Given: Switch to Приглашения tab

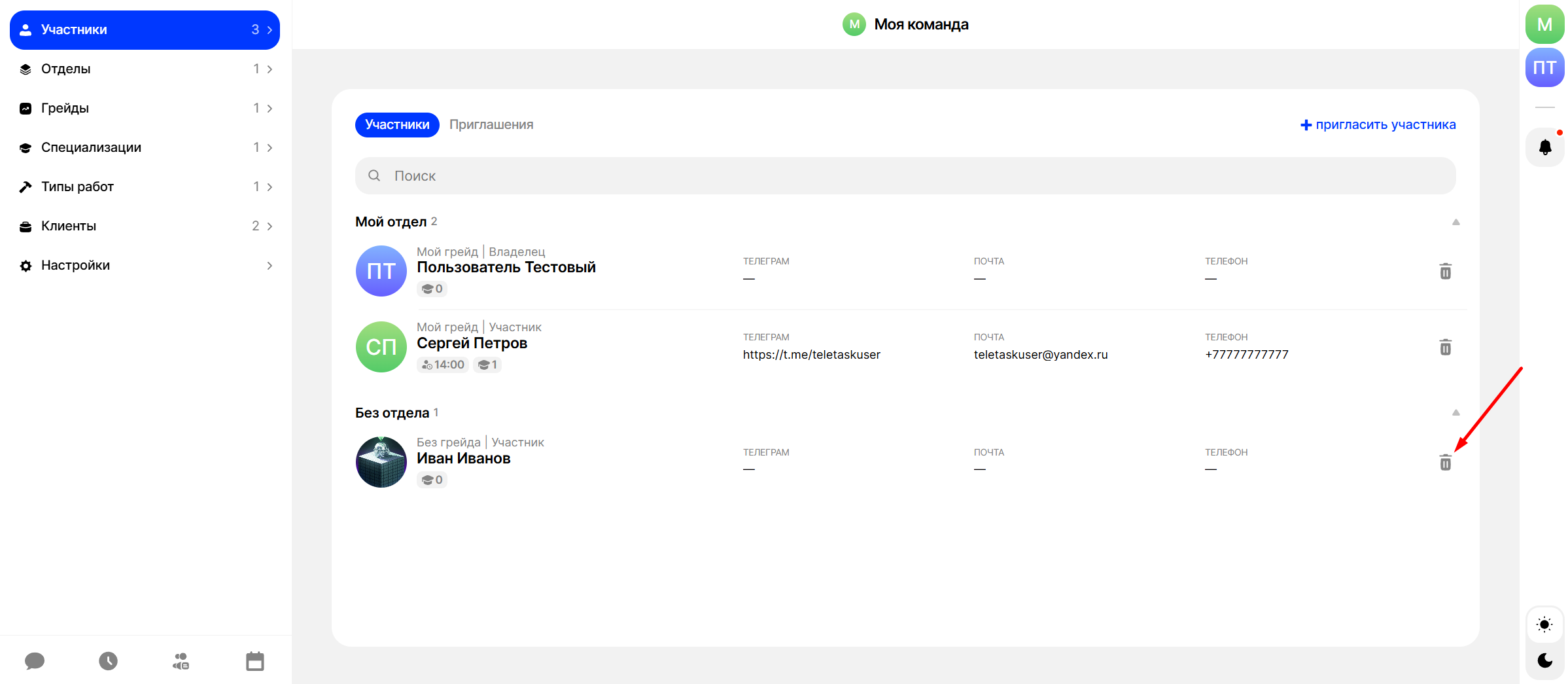Looking at the screenshot, I should coord(491,124).
